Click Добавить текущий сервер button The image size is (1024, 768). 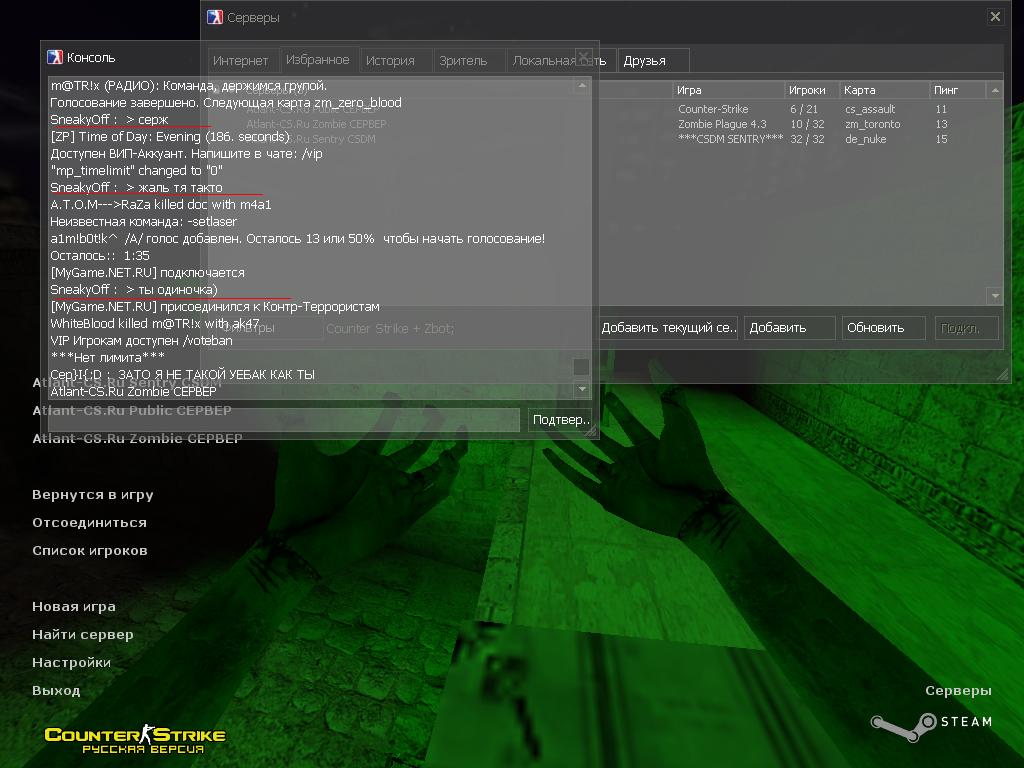tap(668, 328)
